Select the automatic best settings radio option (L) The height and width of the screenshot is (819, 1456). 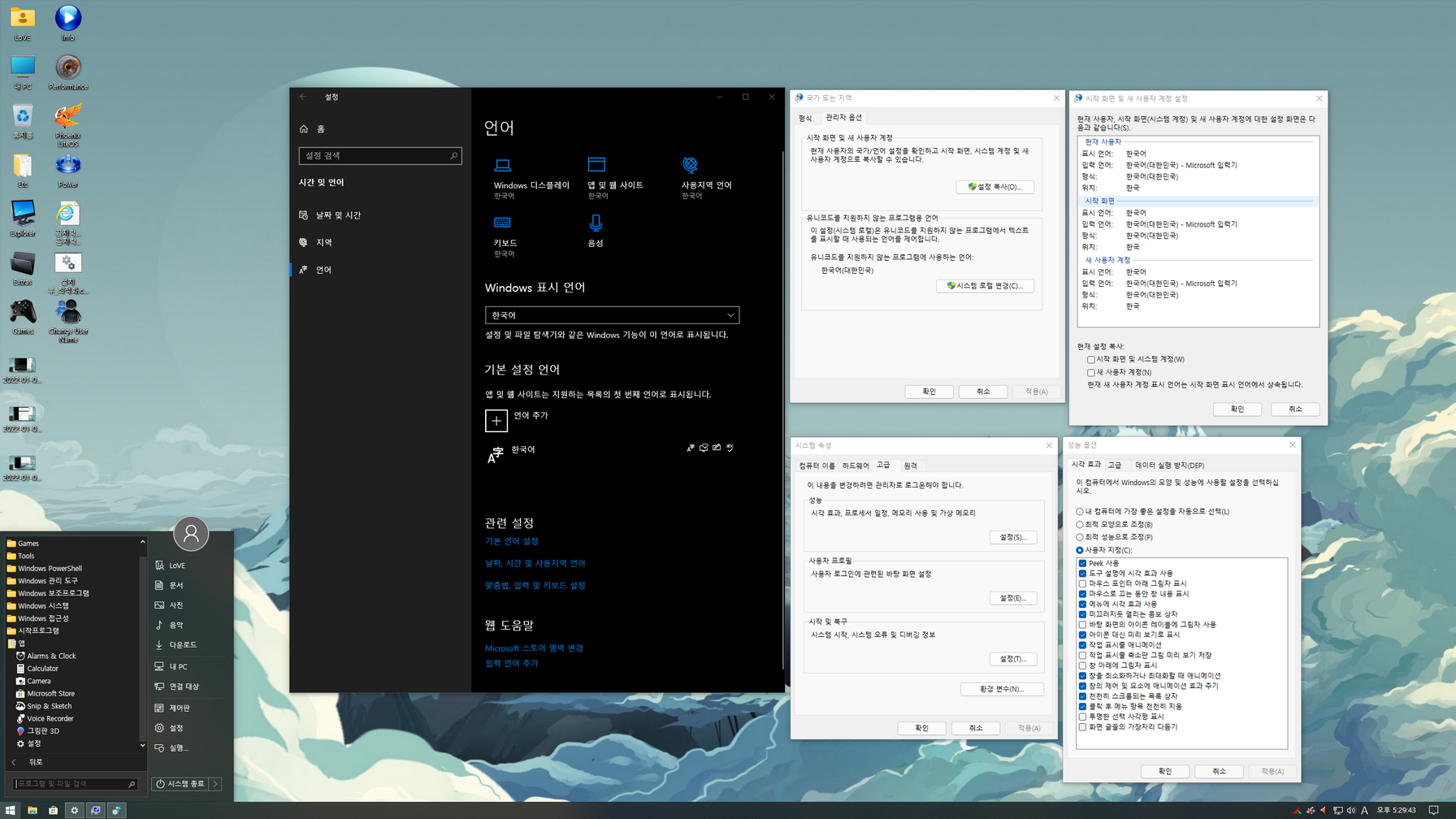(1080, 512)
